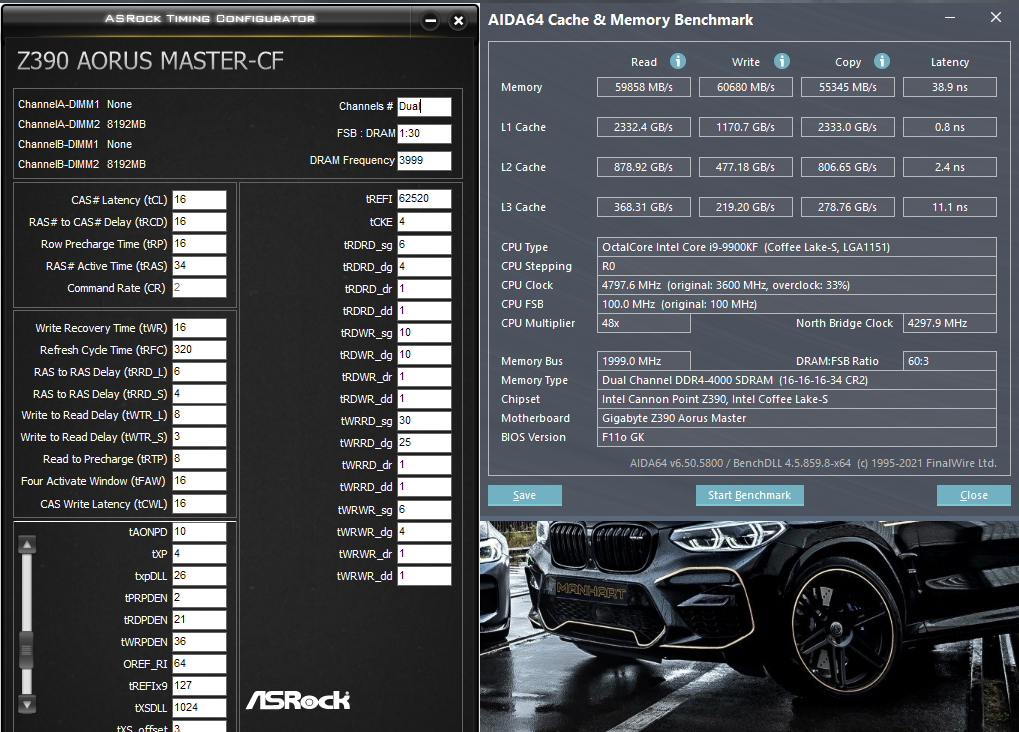Click the scrollbar up arrow in timing list
Screen dimensions: 1019x732
point(27,544)
